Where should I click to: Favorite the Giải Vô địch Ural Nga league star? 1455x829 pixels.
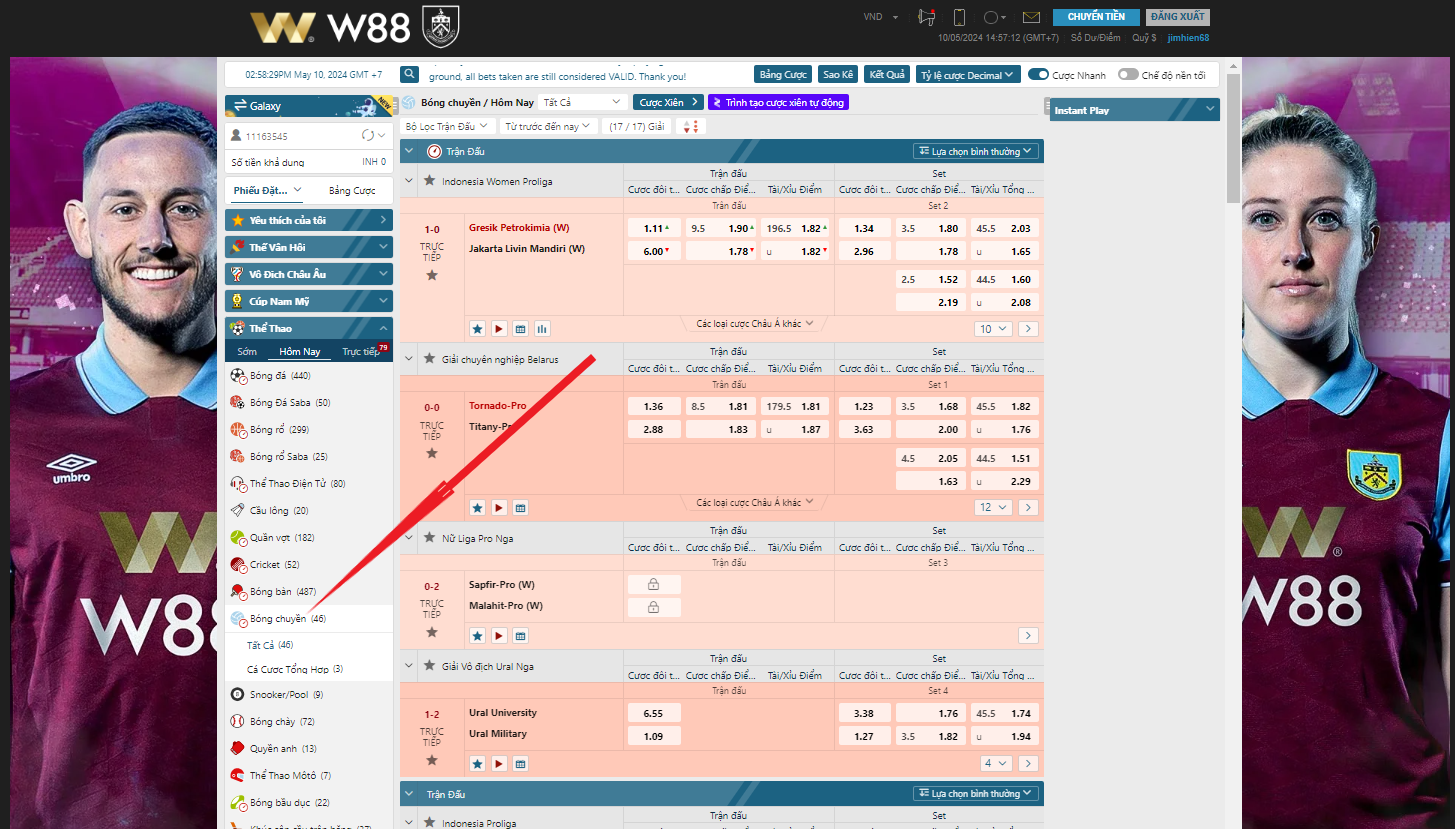(429, 666)
